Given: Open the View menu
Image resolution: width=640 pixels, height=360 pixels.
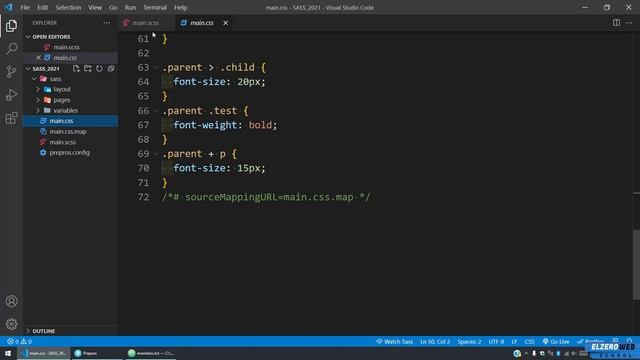Looking at the screenshot, I should point(95,7).
